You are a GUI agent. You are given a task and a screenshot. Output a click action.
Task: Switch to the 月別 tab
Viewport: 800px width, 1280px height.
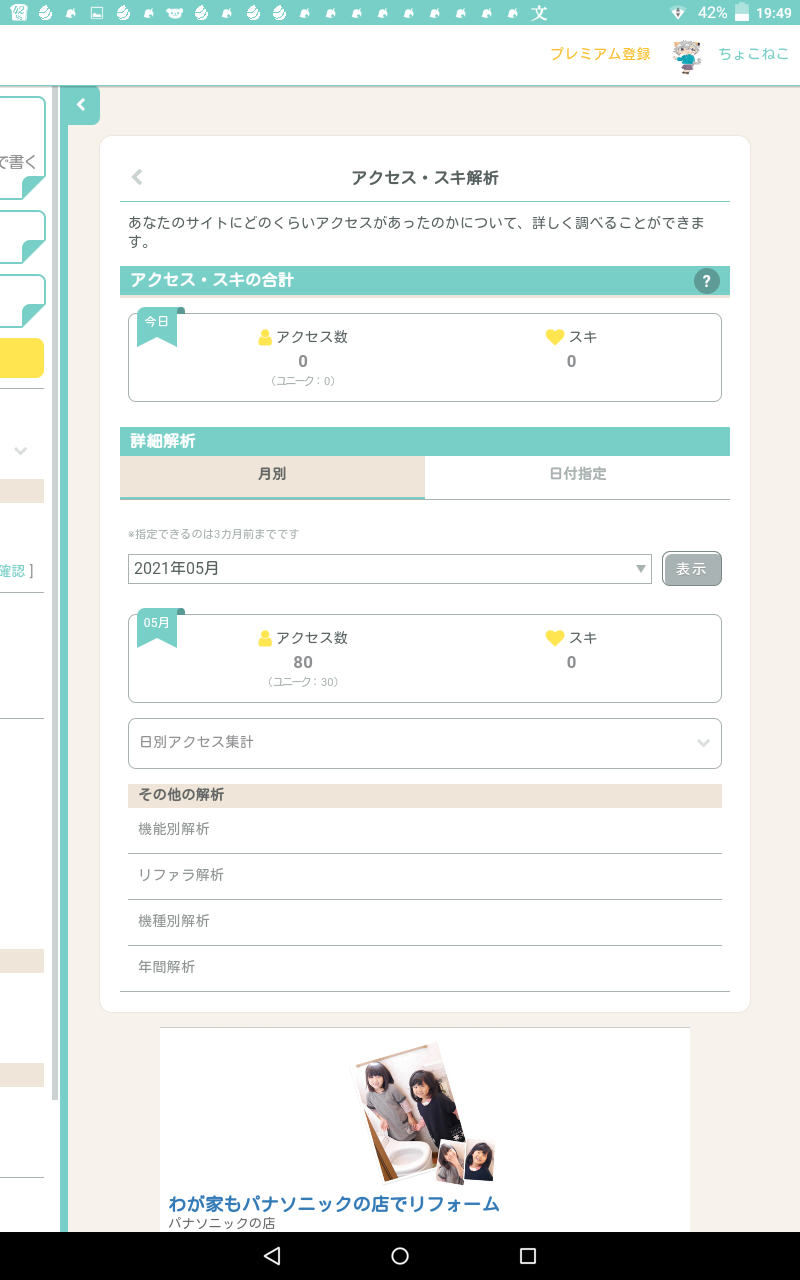(x=272, y=474)
